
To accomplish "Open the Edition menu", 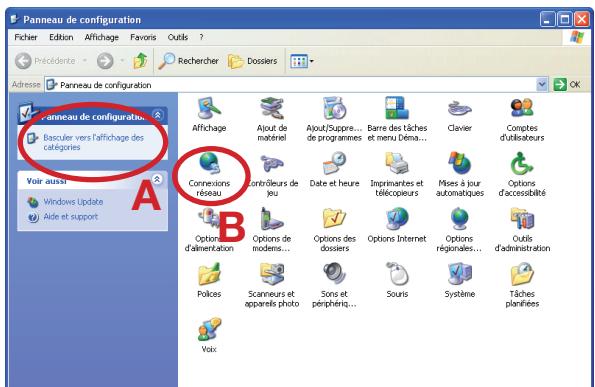I will click(61, 37).
